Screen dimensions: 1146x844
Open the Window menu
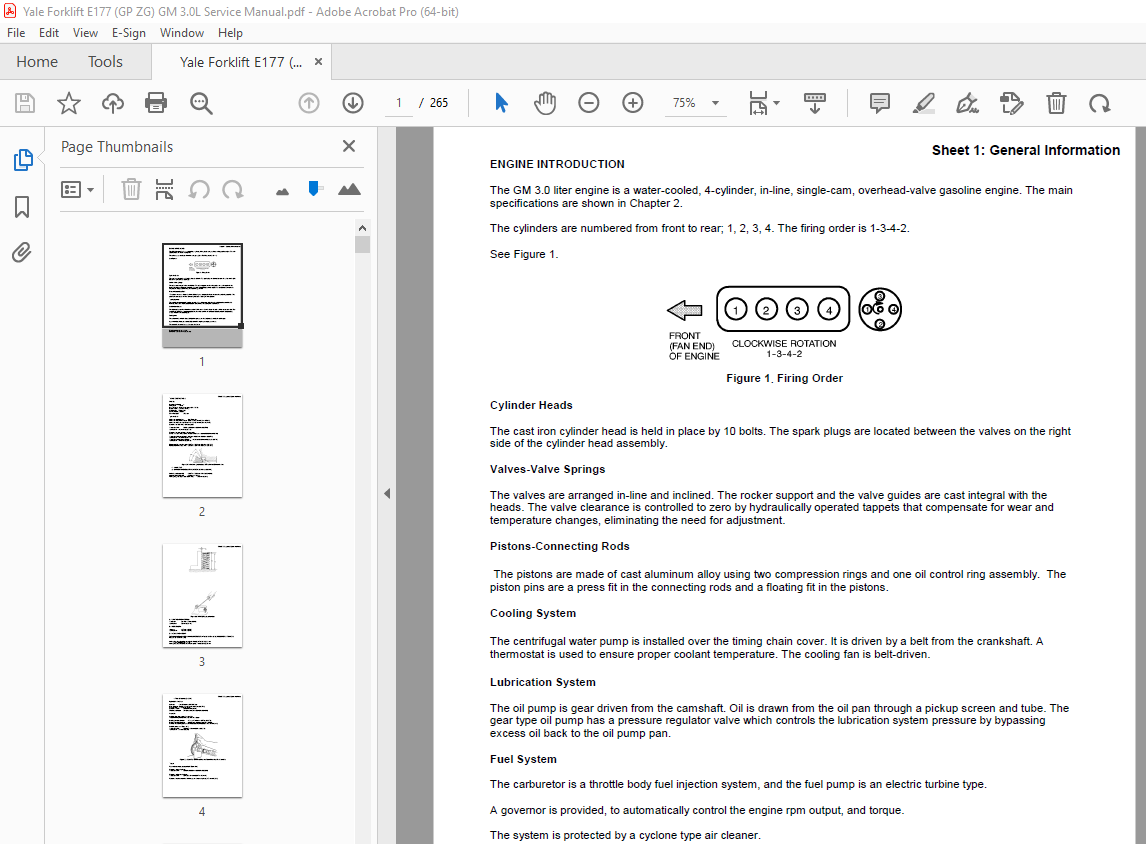(x=182, y=33)
